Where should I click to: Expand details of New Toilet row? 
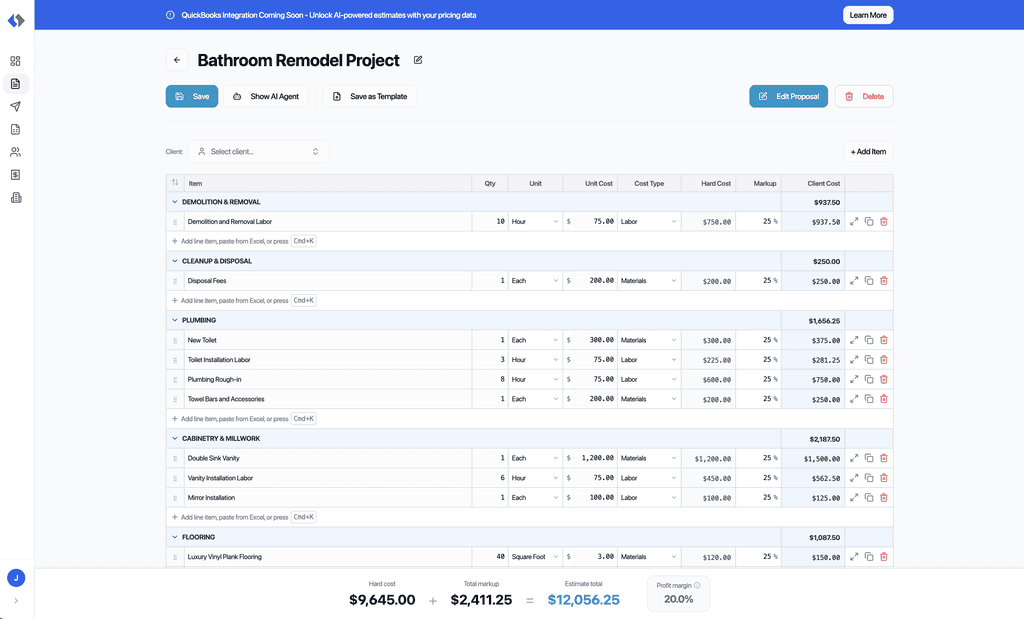[x=854, y=340]
